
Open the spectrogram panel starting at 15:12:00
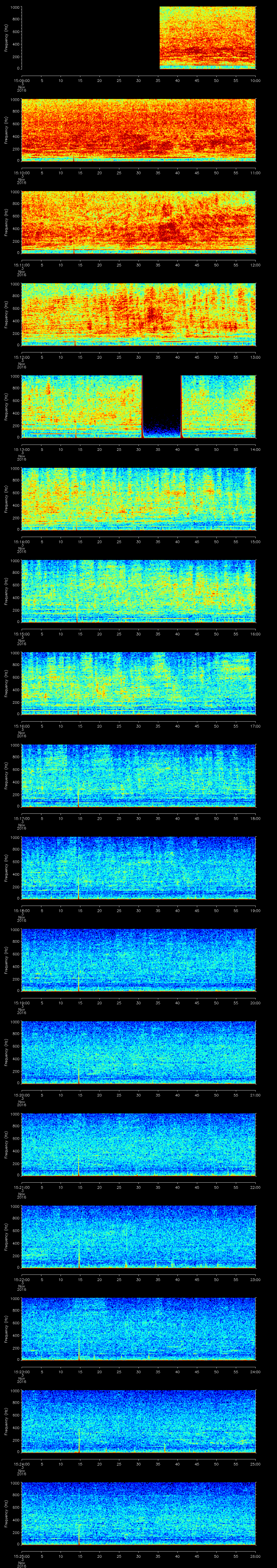[138, 315]
